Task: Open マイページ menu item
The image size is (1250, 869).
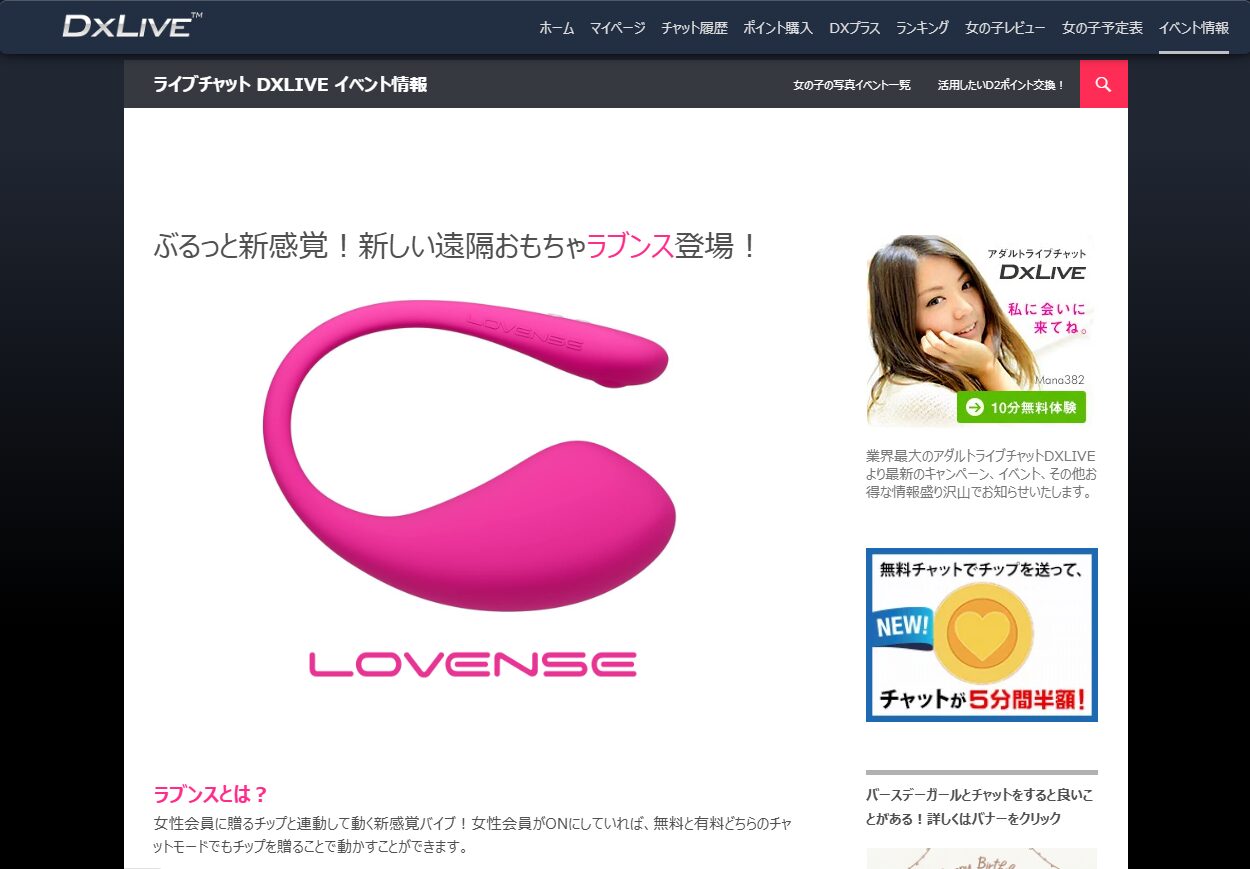Action: [618, 28]
